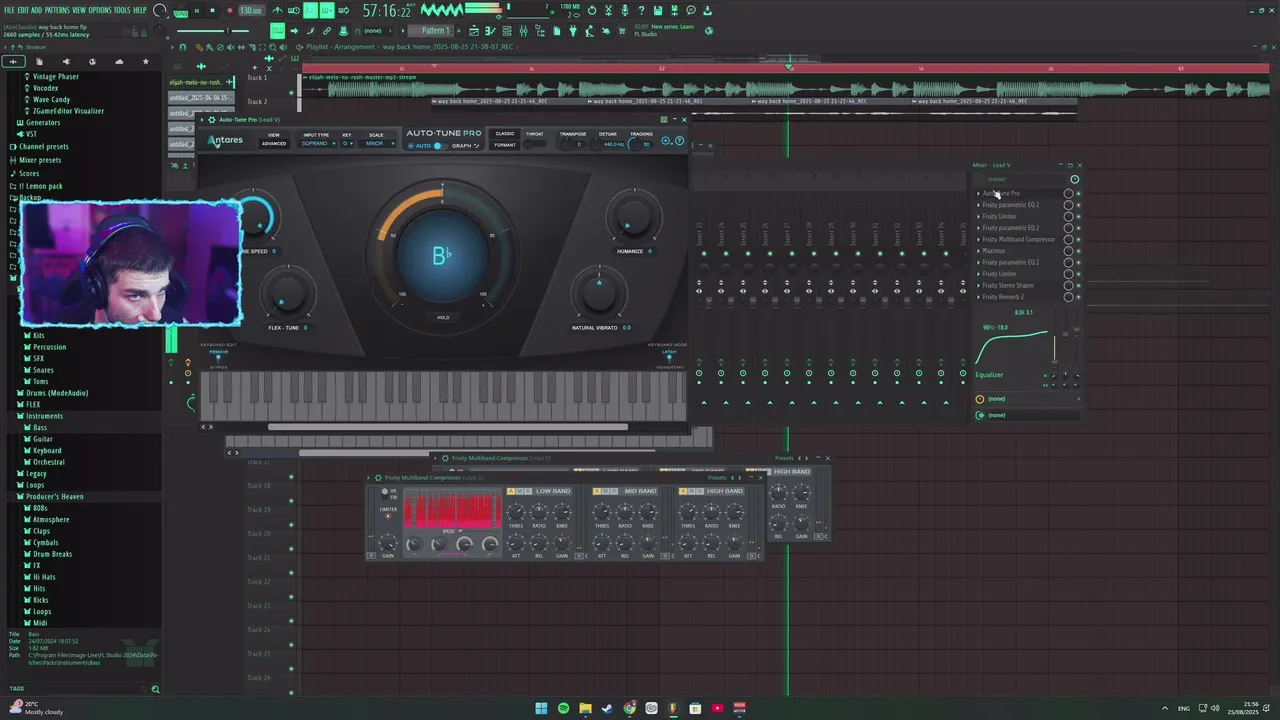Open the Key G dropdown in Auto-Tune

click(348, 143)
